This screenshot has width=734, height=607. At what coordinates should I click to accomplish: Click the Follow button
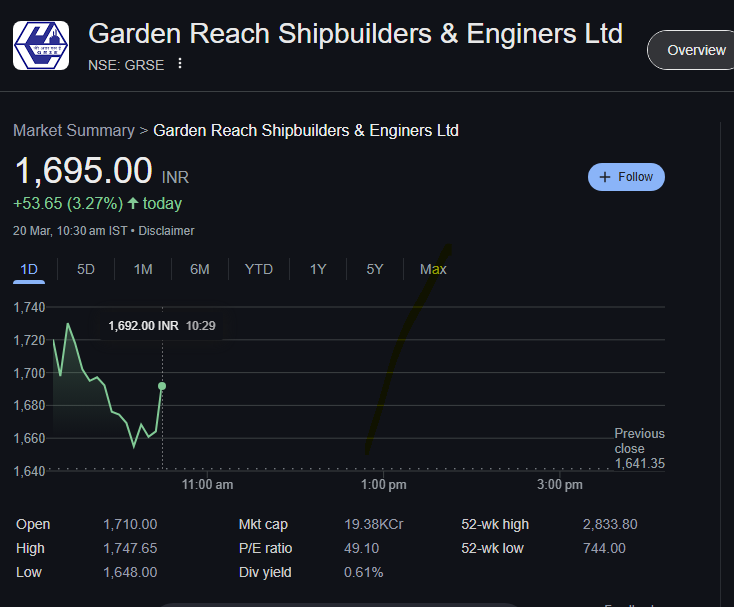[626, 177]
